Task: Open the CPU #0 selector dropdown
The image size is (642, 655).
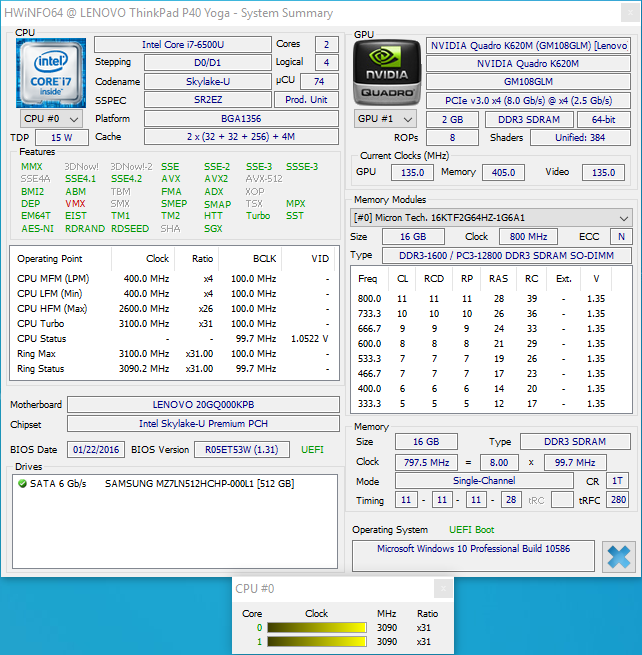Action: (51, 119)
